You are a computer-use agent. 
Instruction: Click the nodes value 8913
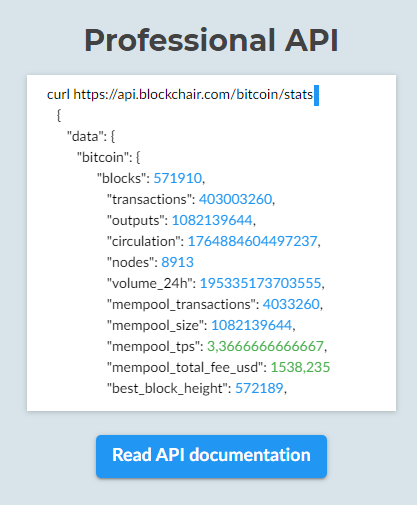177,262
